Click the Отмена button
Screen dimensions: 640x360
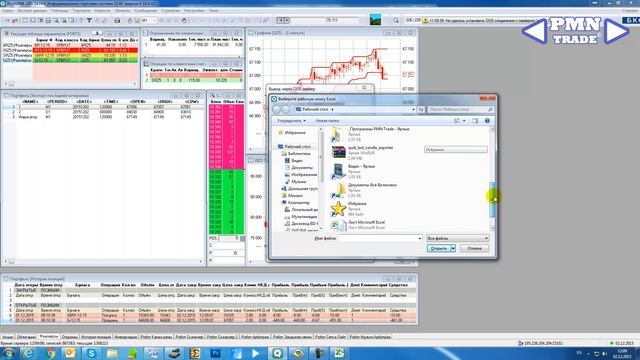pyautogui.click(x=474, y=248)
